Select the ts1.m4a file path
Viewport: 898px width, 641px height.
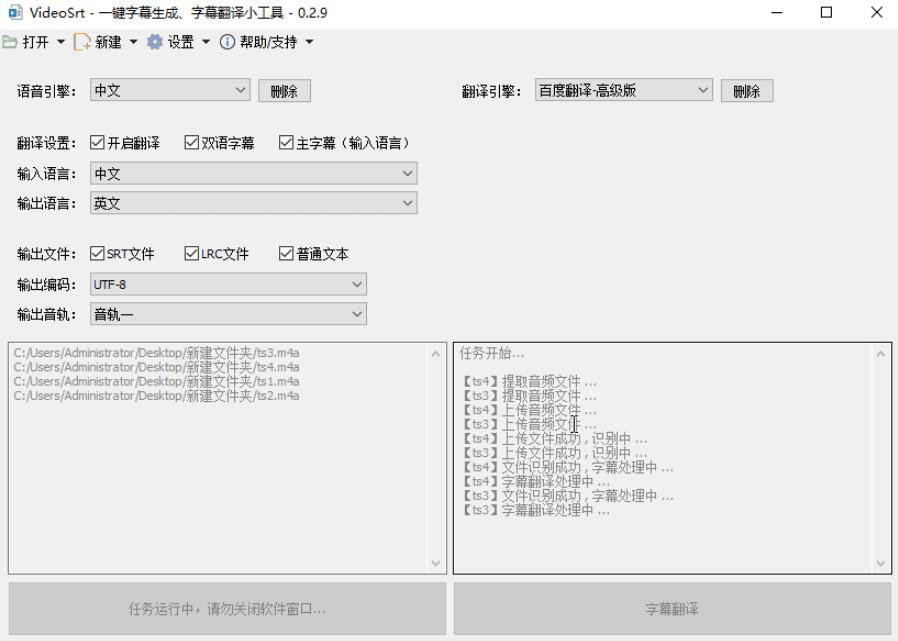click(x=156, y=381)
